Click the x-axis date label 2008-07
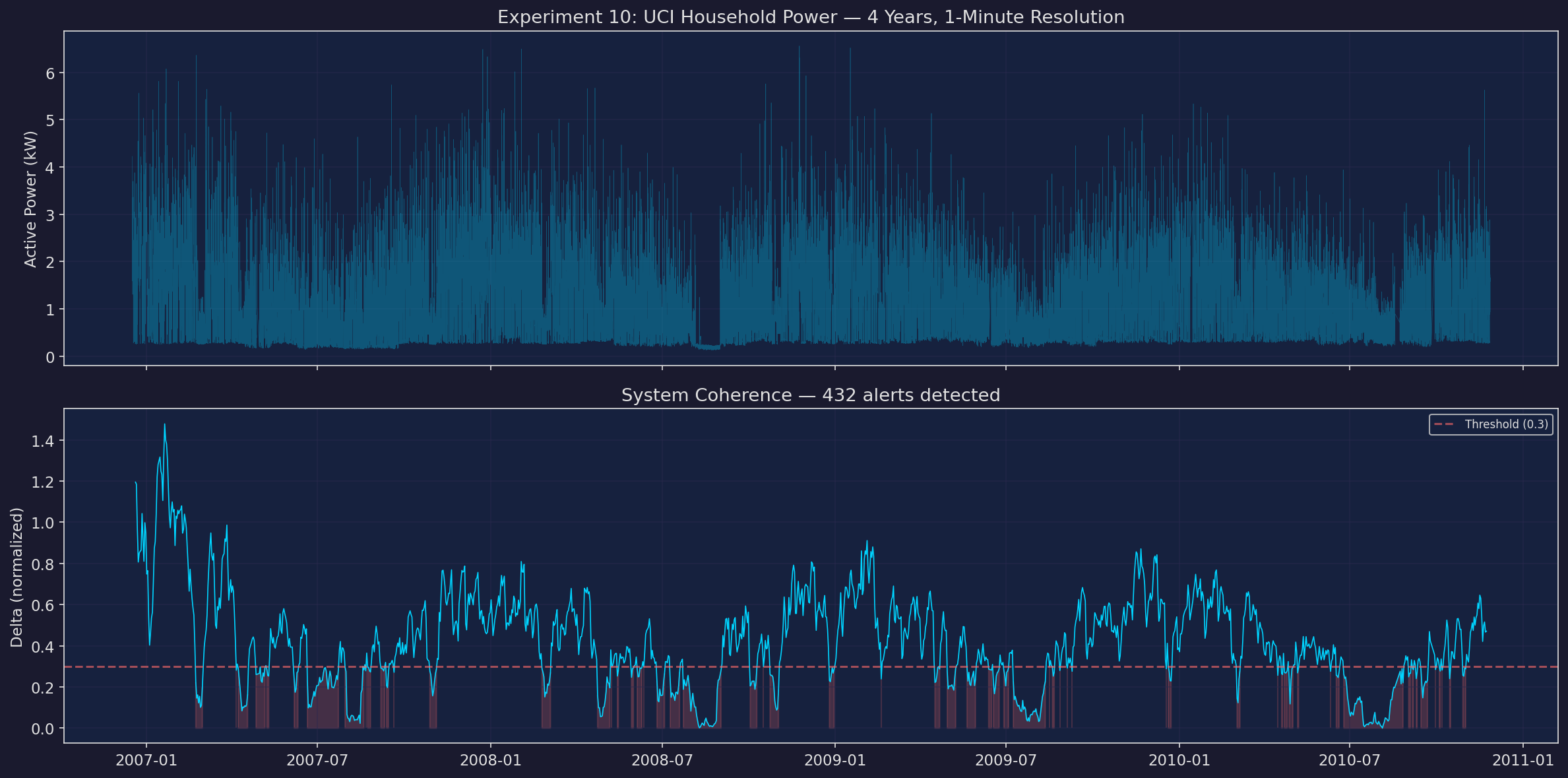The width and height of the screenshot is (1568, 778). click(662, 760)
